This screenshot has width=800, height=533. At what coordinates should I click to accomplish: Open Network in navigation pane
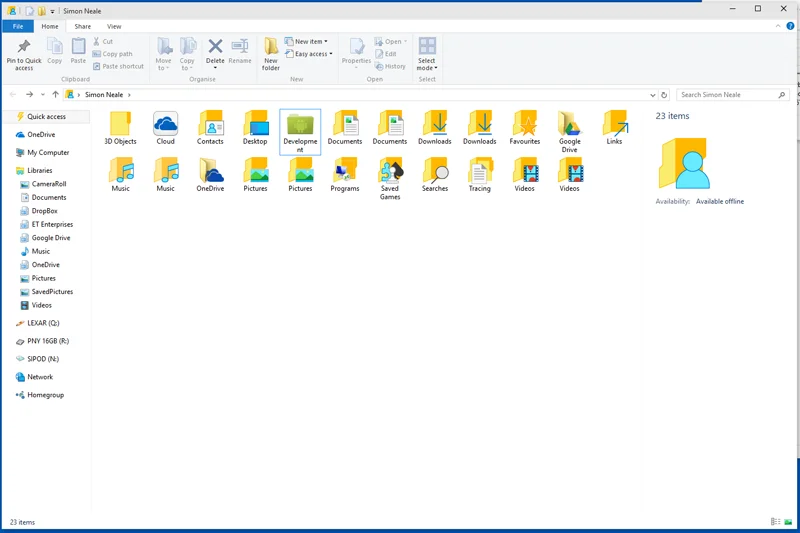tap(40, 377)
